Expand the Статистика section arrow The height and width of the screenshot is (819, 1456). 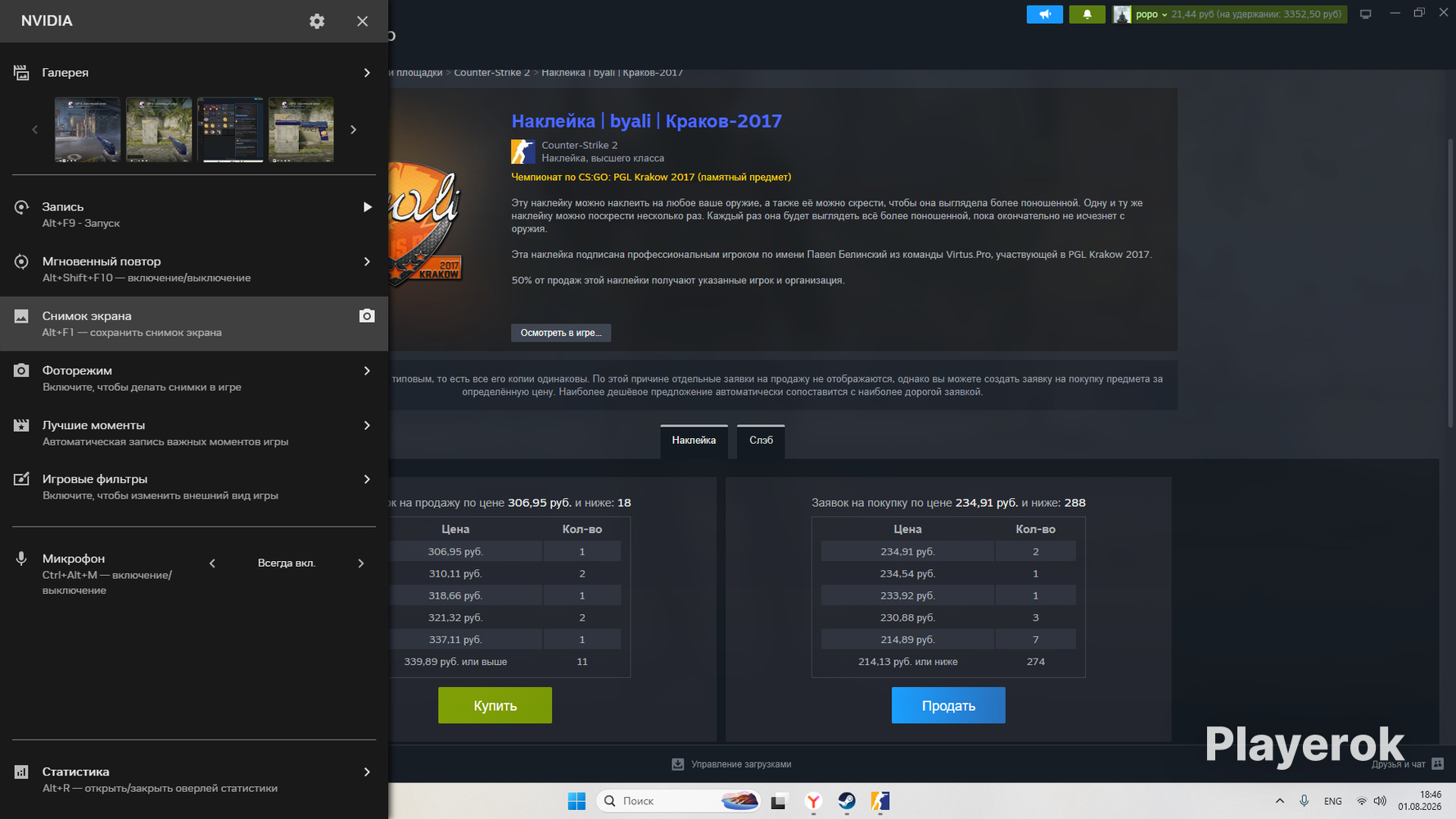pyautogui.click(x=367, y=771)
